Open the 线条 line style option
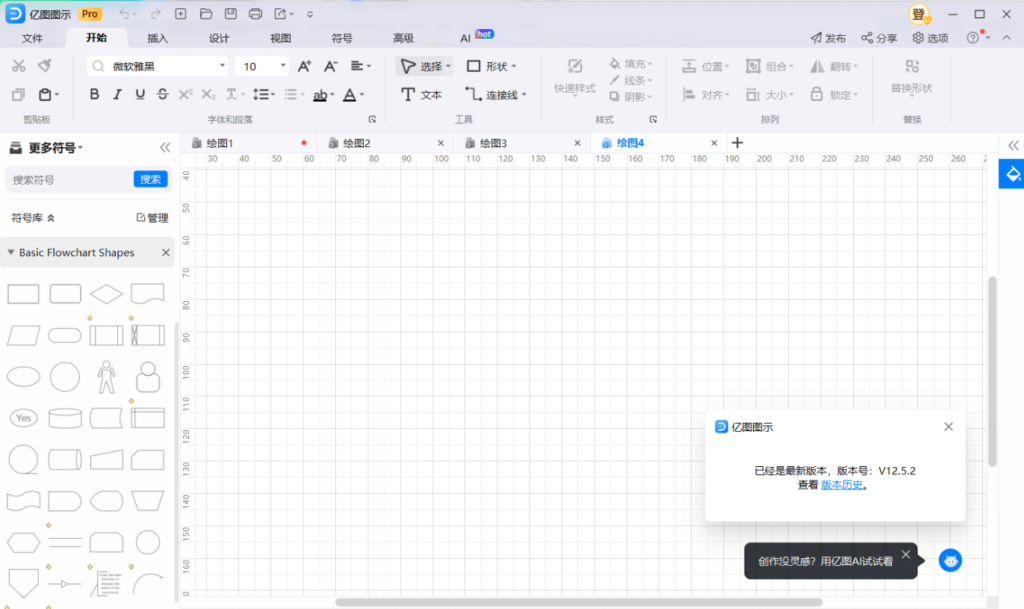This screenshot has height=609, width=1024. (x=630, y=80)
